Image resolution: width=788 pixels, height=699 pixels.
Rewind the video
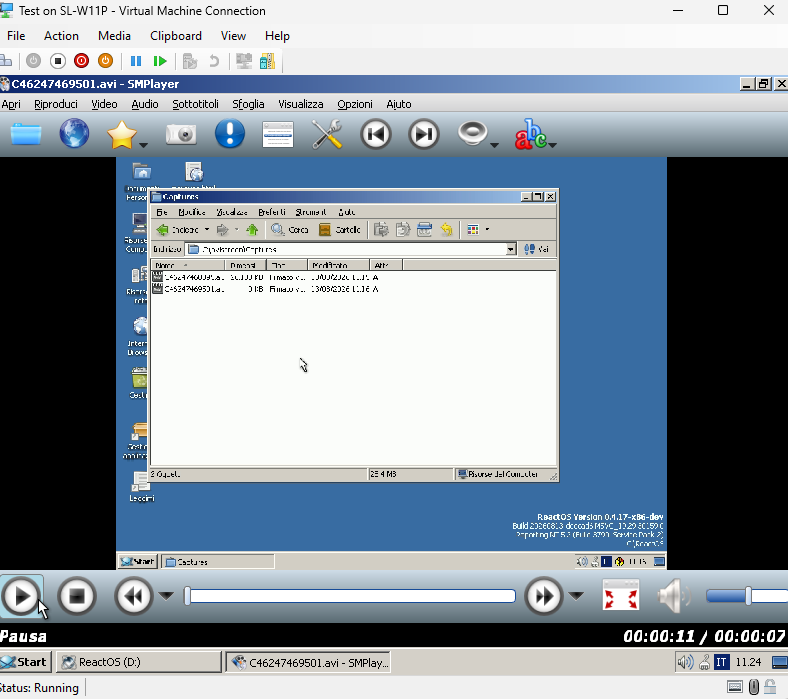click(133, 596)
